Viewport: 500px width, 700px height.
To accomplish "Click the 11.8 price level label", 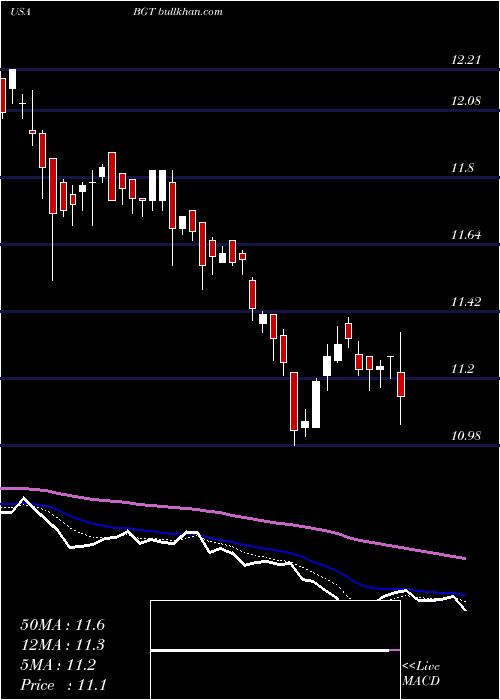I will (x=462, y=168).
